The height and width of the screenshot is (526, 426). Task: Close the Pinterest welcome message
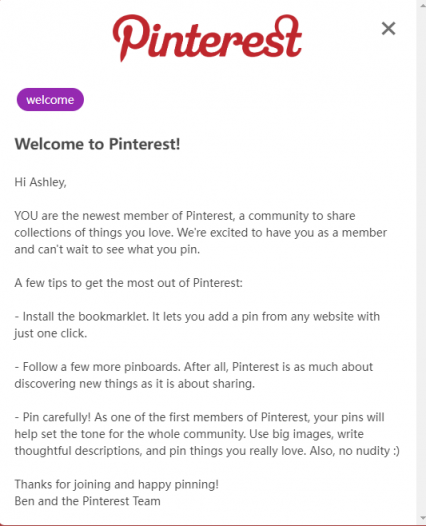(388, 29)
